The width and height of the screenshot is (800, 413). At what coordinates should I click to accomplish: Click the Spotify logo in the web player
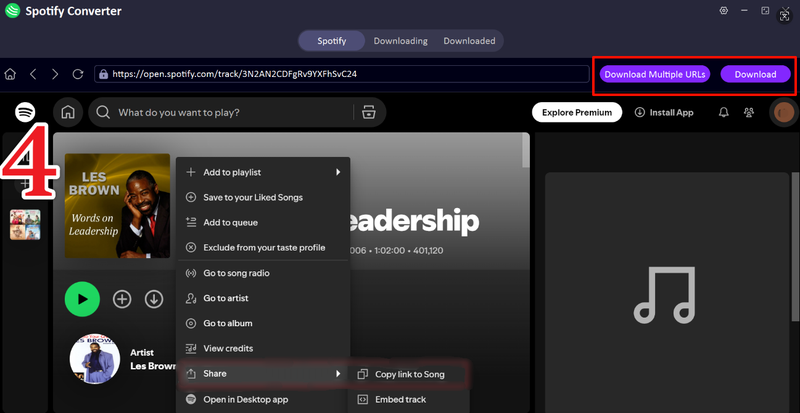[25, 112]
